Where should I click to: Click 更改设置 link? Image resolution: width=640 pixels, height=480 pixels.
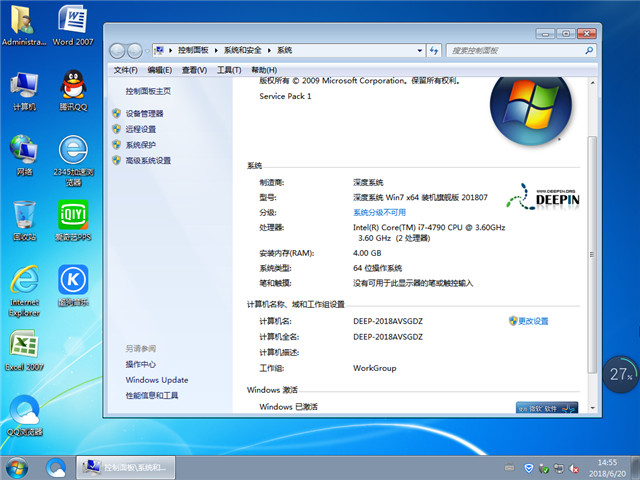point(533,321)
